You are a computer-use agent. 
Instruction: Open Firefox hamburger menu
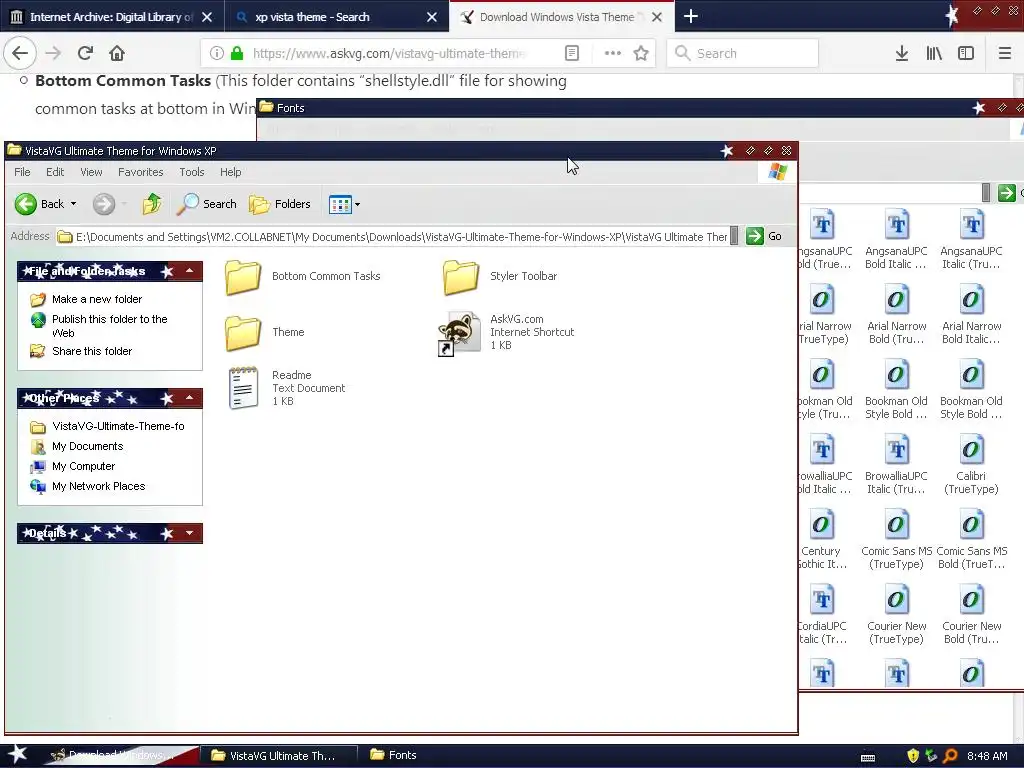click(x=1005, y=54)
